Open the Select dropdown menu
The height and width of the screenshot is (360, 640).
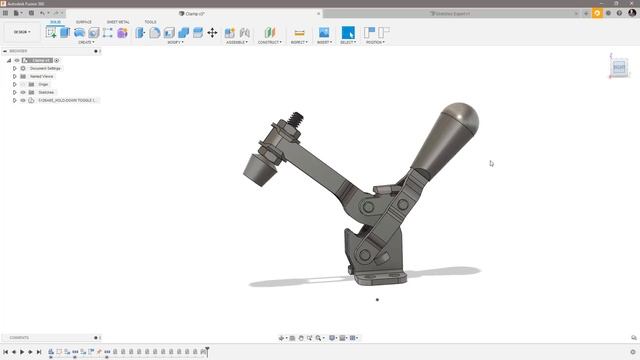click(348, 42)
